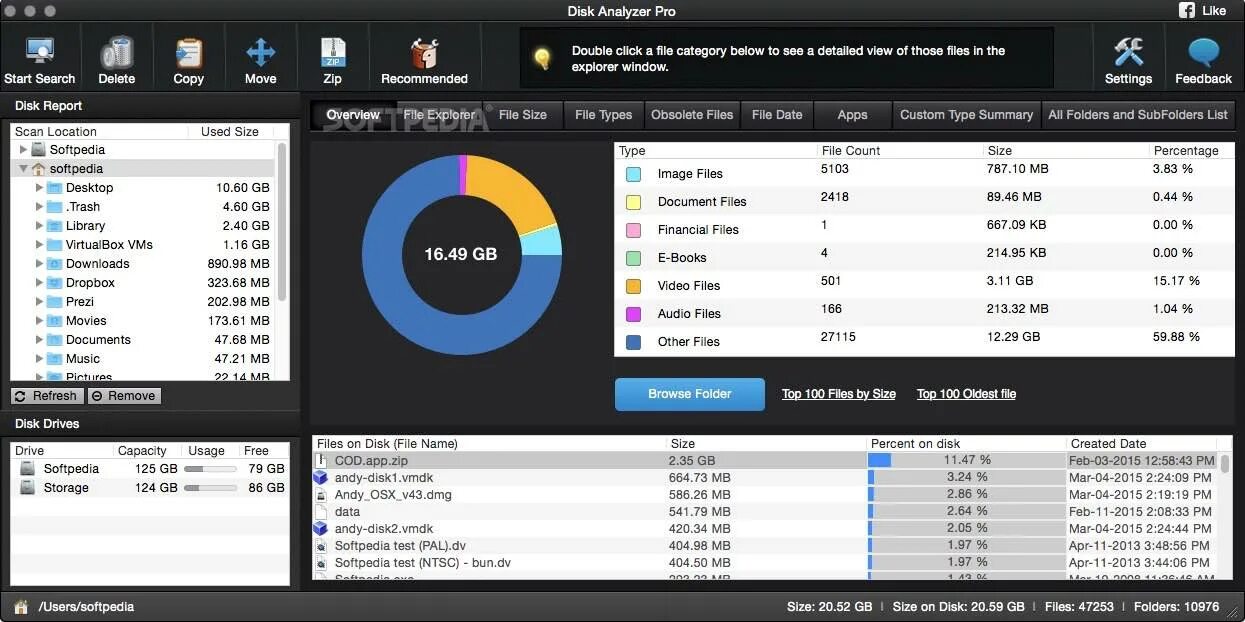Screen dimensions: 1245x622
Task: Select the Prezi folder row
Action: coord(143,302)
